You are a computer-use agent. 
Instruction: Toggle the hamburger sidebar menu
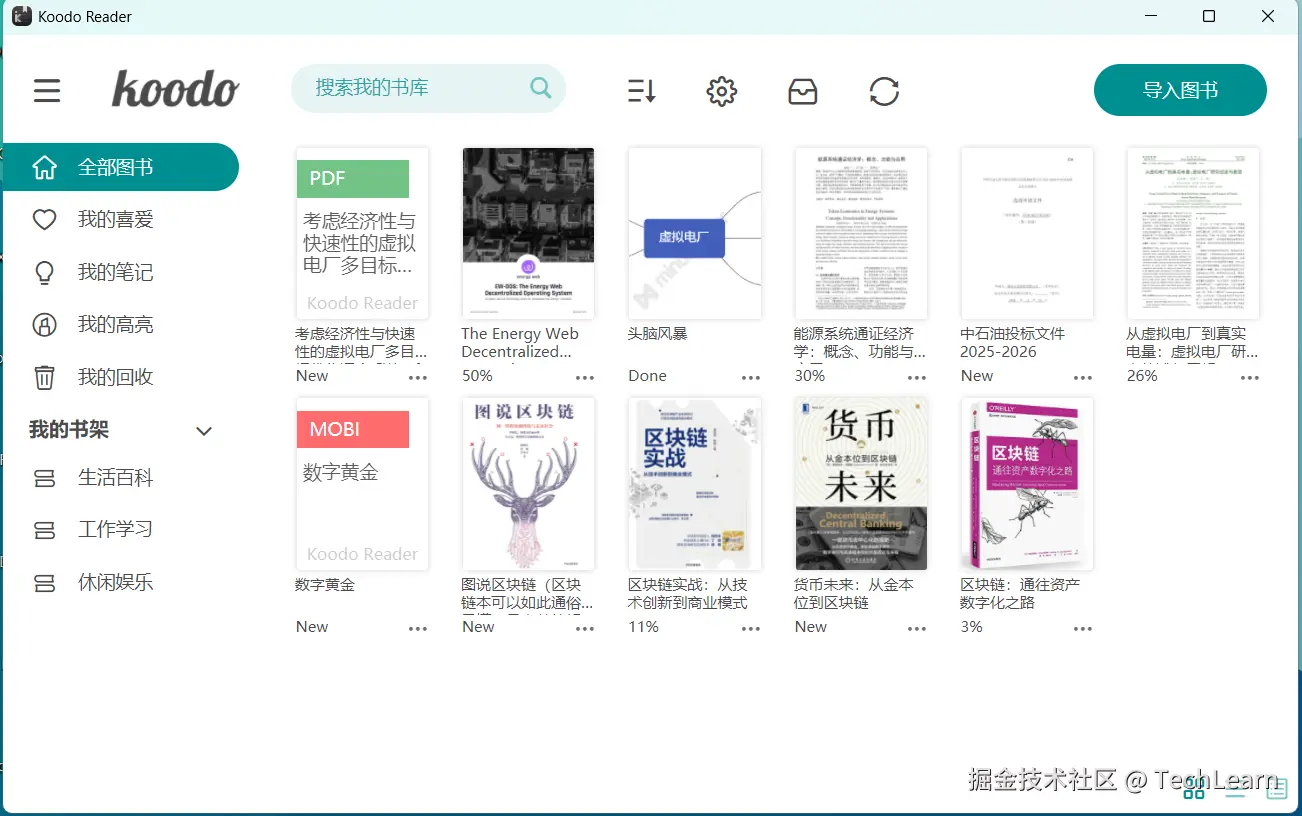coord(47,91)
